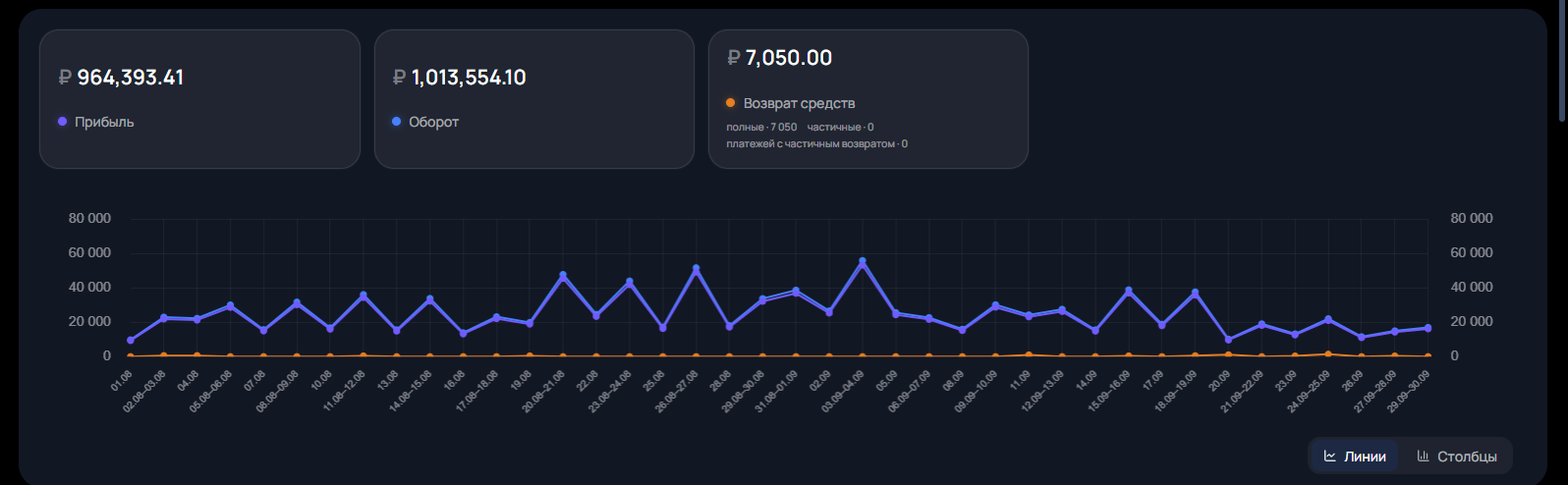Click the low blue data point at 20.09
Image resolution: width=1568 pixels, height=485 pixels.
click(1228, 340)
